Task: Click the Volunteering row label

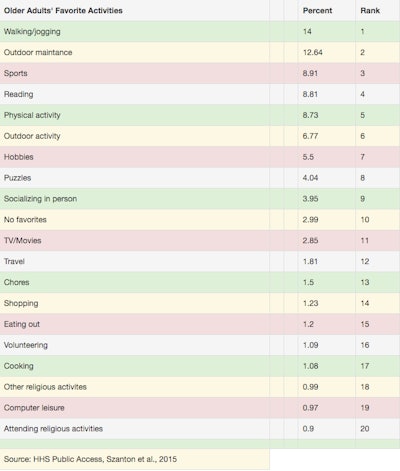Action: point(26,345)
